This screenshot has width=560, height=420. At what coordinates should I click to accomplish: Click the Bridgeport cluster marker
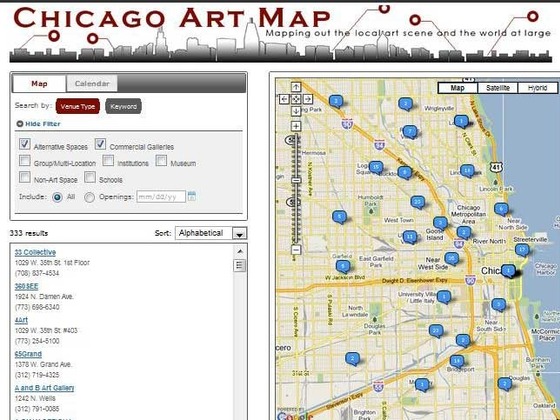coord(457,361)
